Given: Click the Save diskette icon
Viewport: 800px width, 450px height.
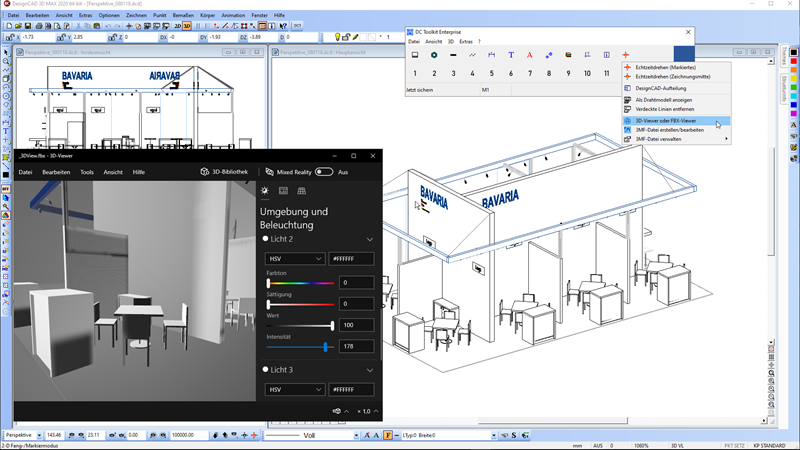Looking at the screenshot, I should (28, 26).
